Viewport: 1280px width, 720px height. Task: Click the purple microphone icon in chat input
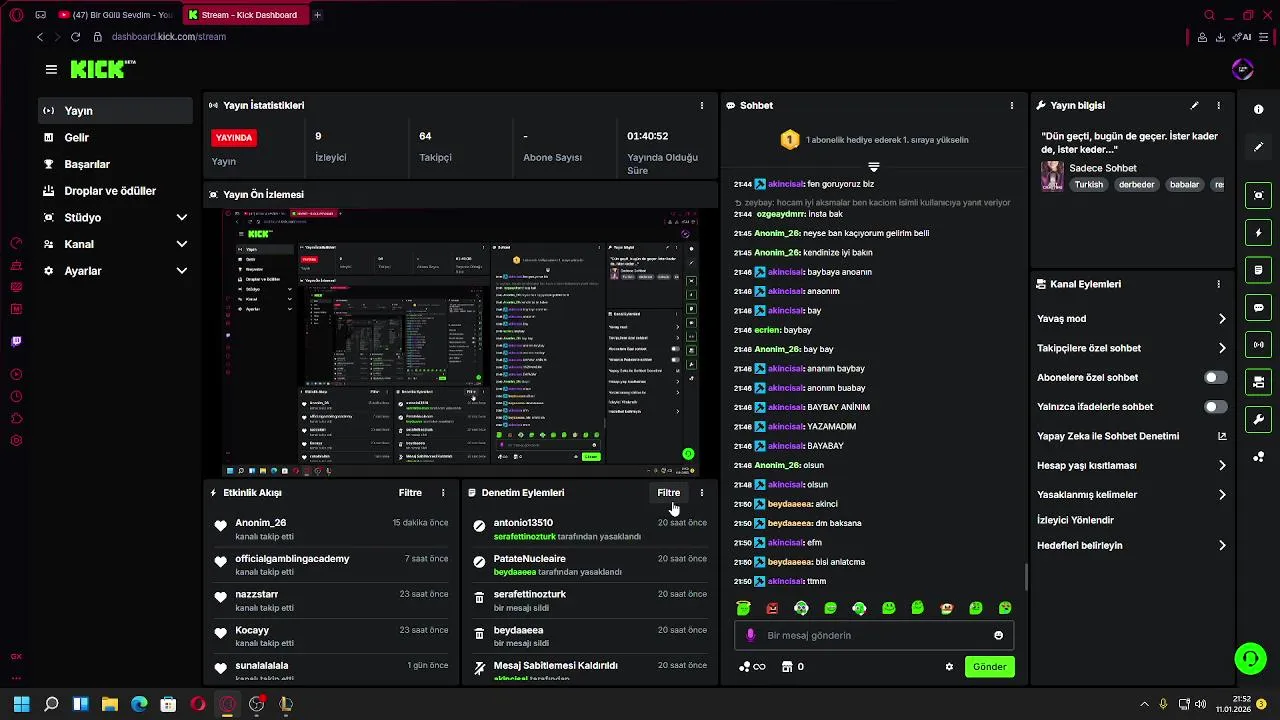pos(751,636)
